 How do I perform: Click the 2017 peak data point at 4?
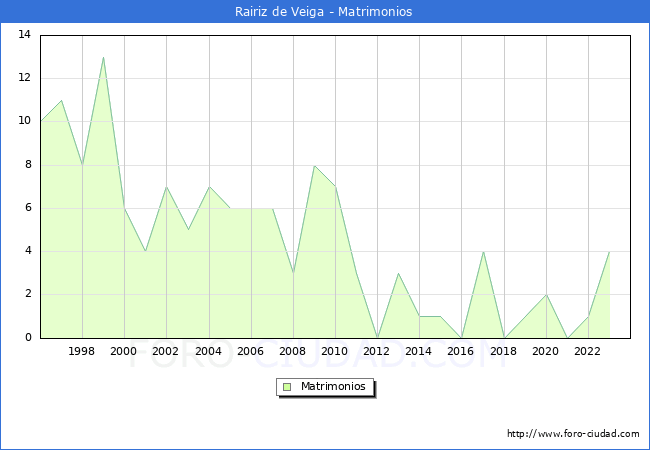(x=483, y=252)
